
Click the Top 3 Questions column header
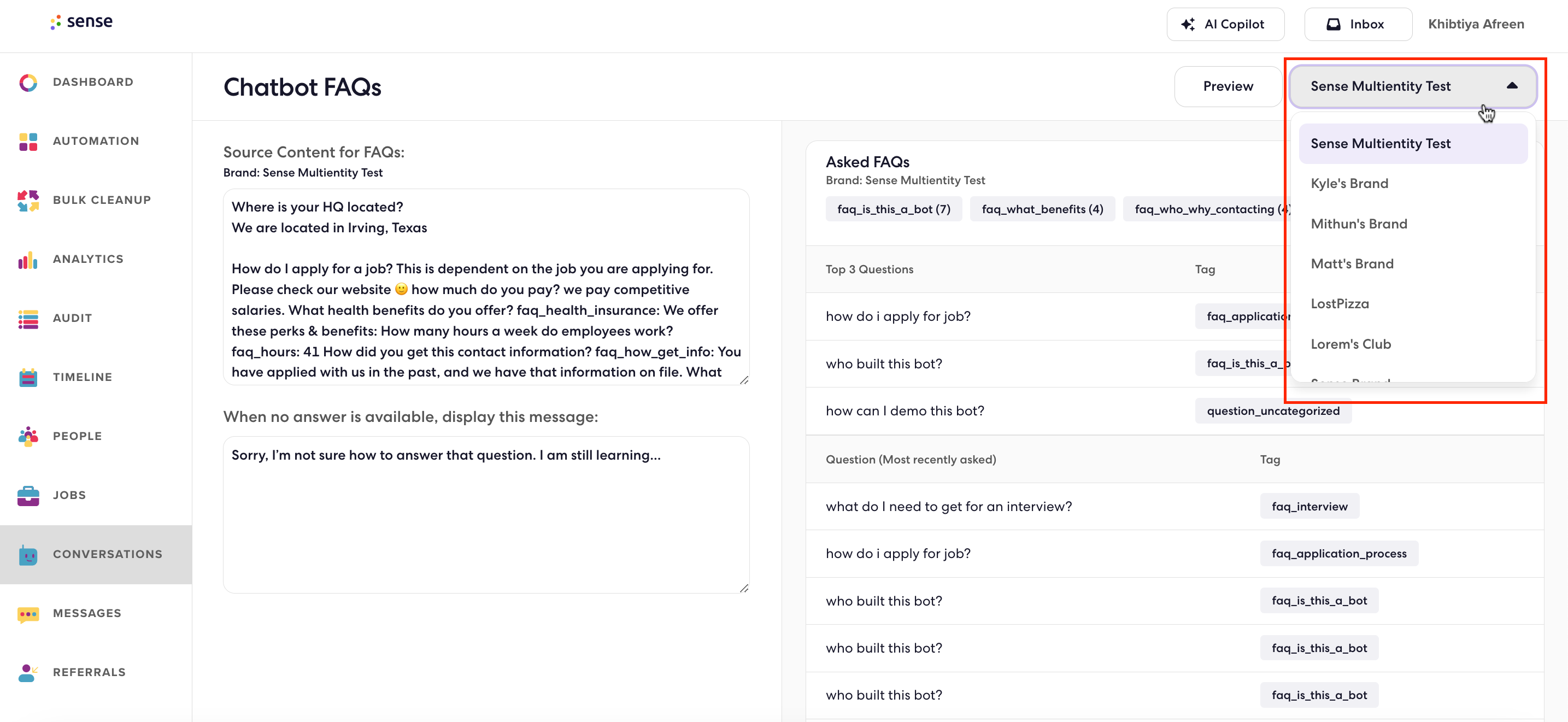(x=869, y=269)
